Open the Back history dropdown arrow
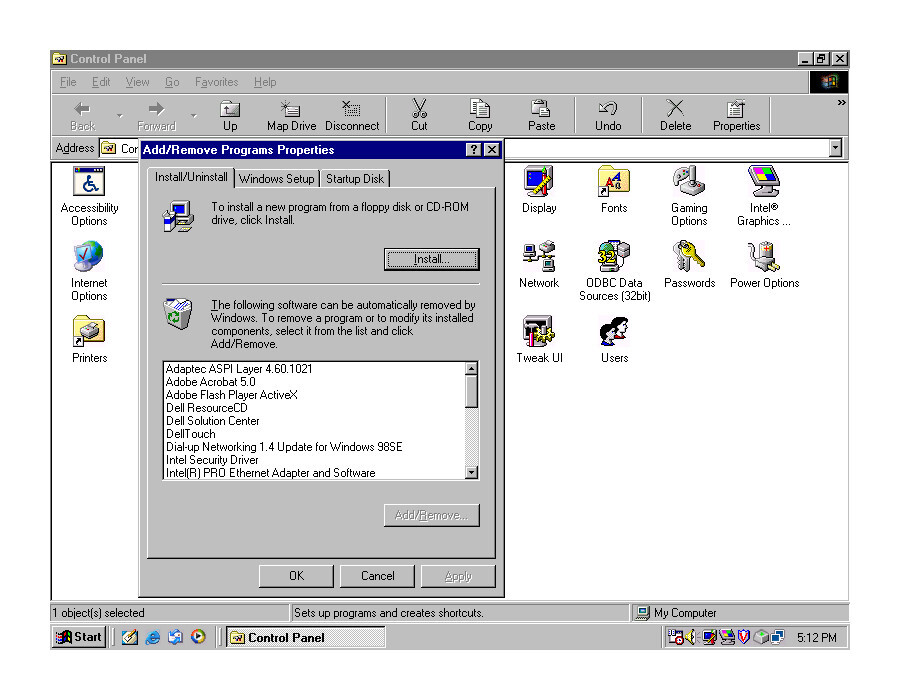 pyautogui.click(x=119, y=116)
